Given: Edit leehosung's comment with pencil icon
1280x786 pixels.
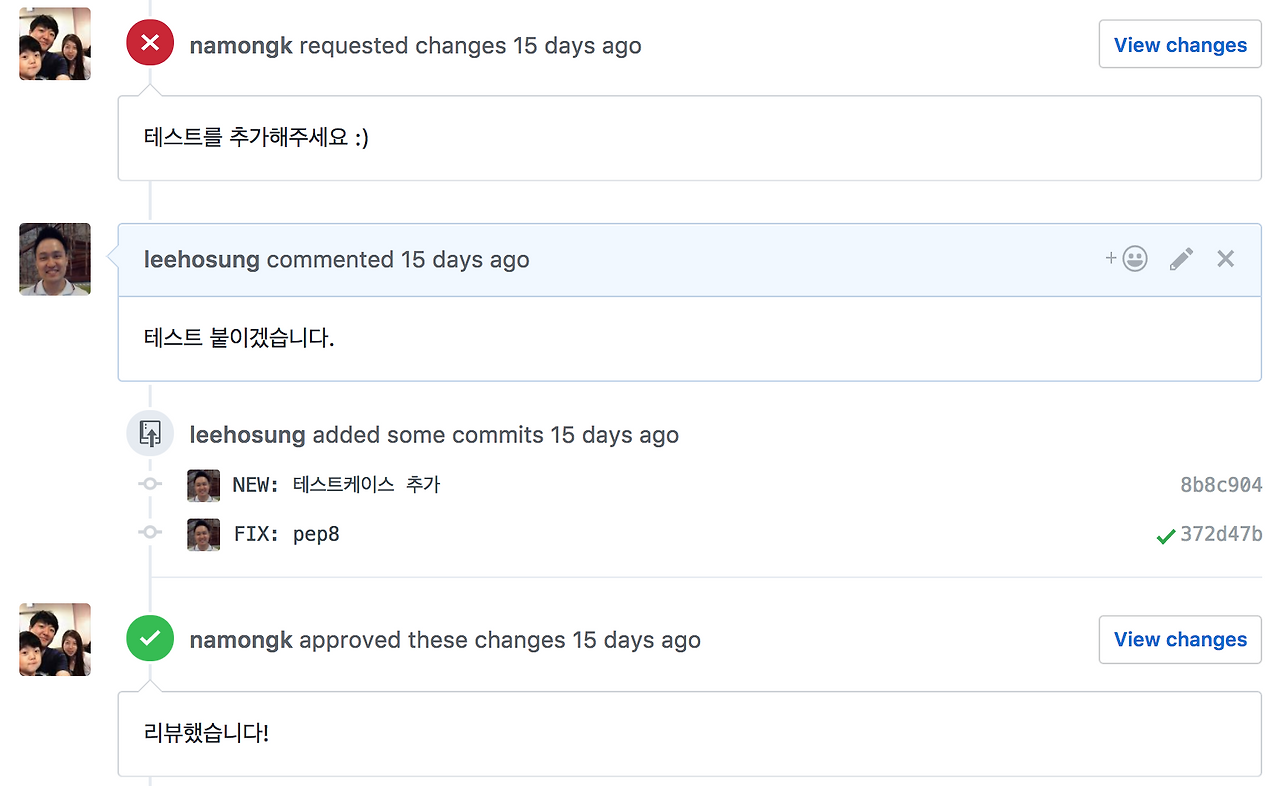Looking at the screenshot, I should pyautogui.click(x=1181, y=259).
